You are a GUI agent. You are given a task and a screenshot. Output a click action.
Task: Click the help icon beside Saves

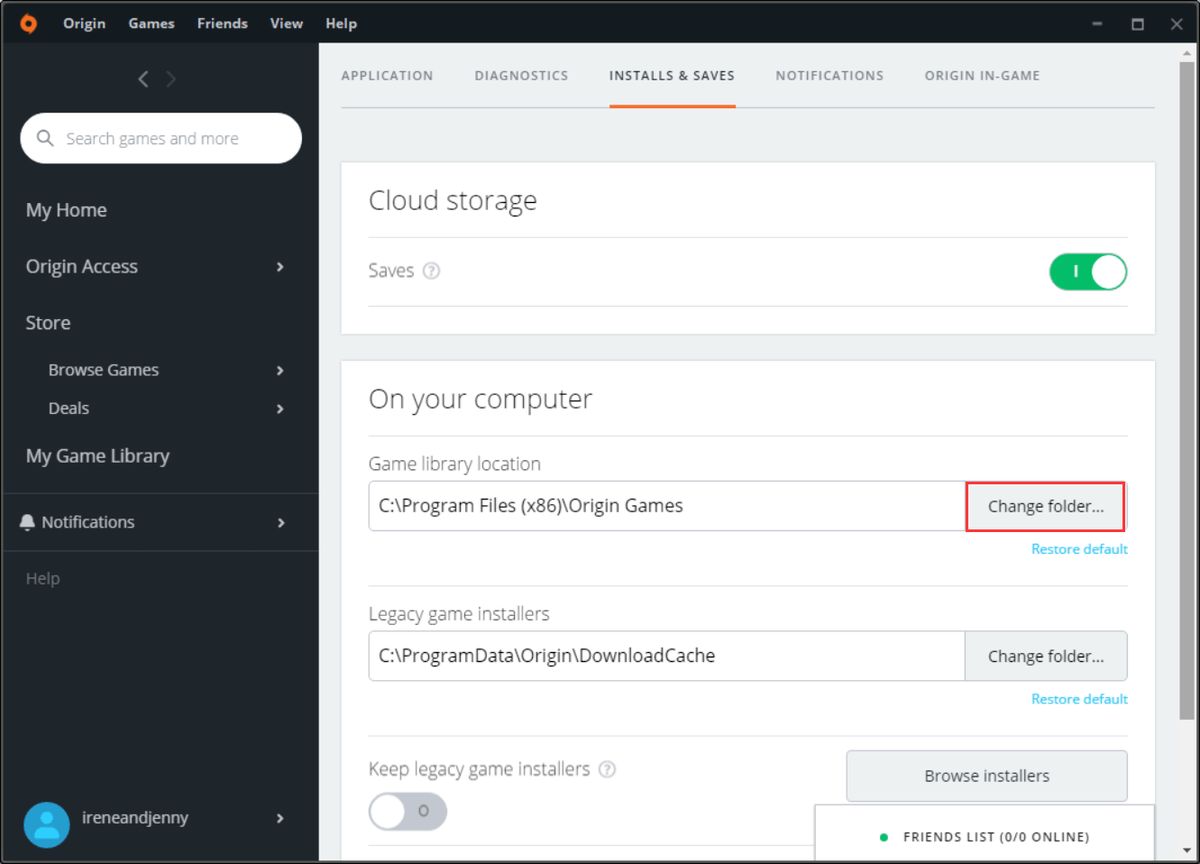point(431,271)
